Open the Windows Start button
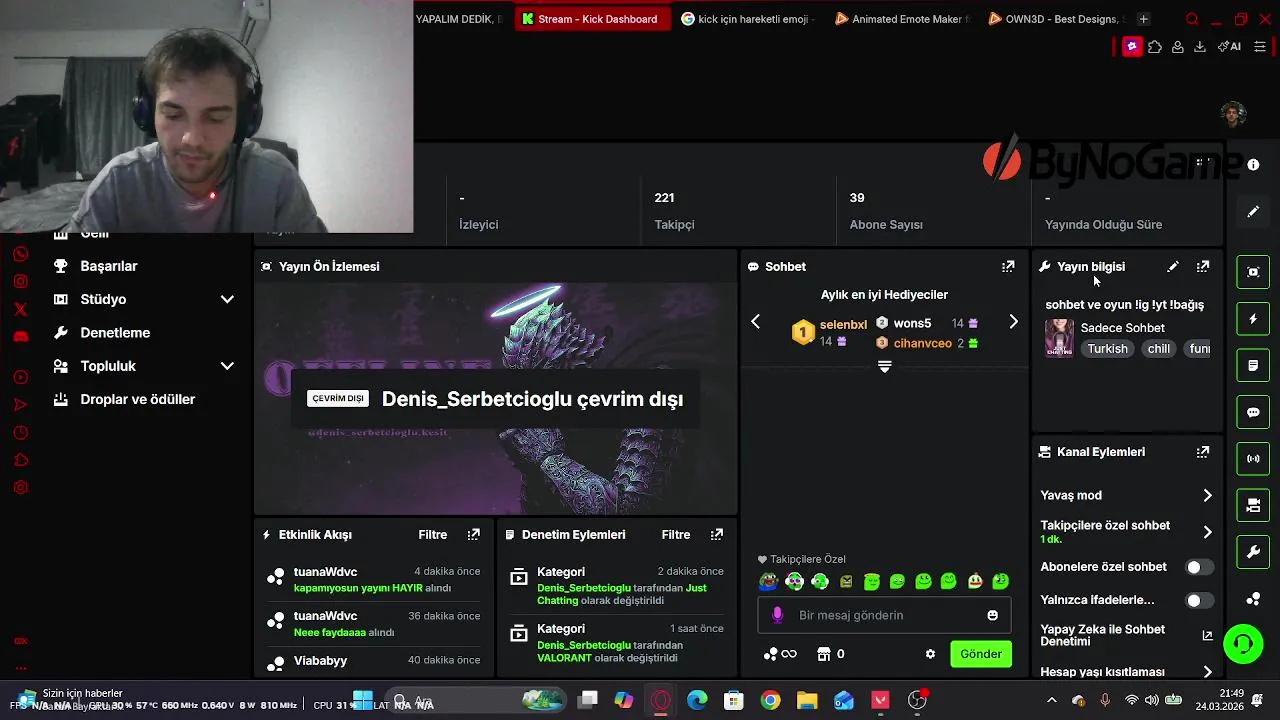The height and width of the screenshot is (720, 1280). pos(363,700)
